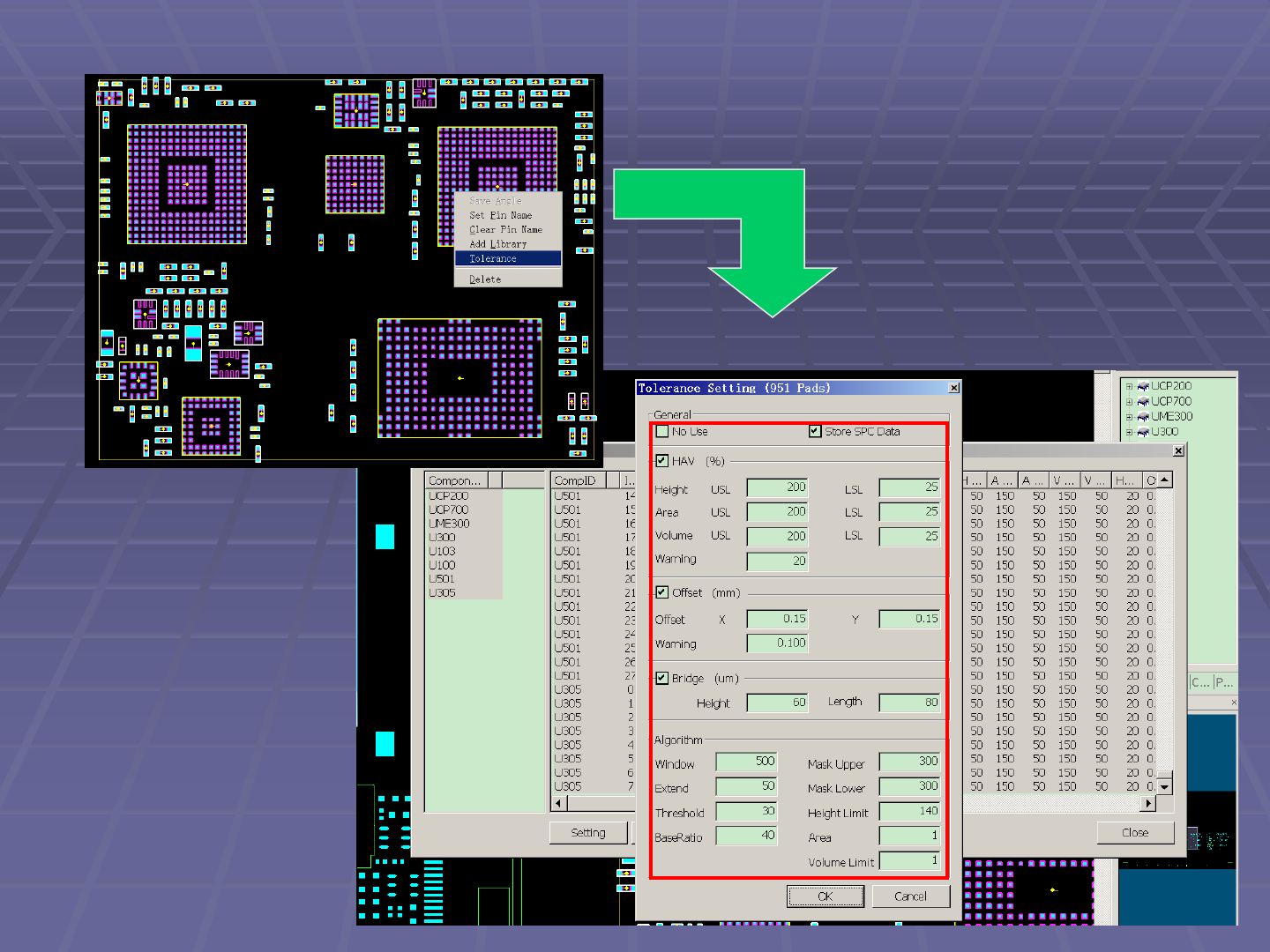Choose Delete in the context menu

(x=508, y=279)
